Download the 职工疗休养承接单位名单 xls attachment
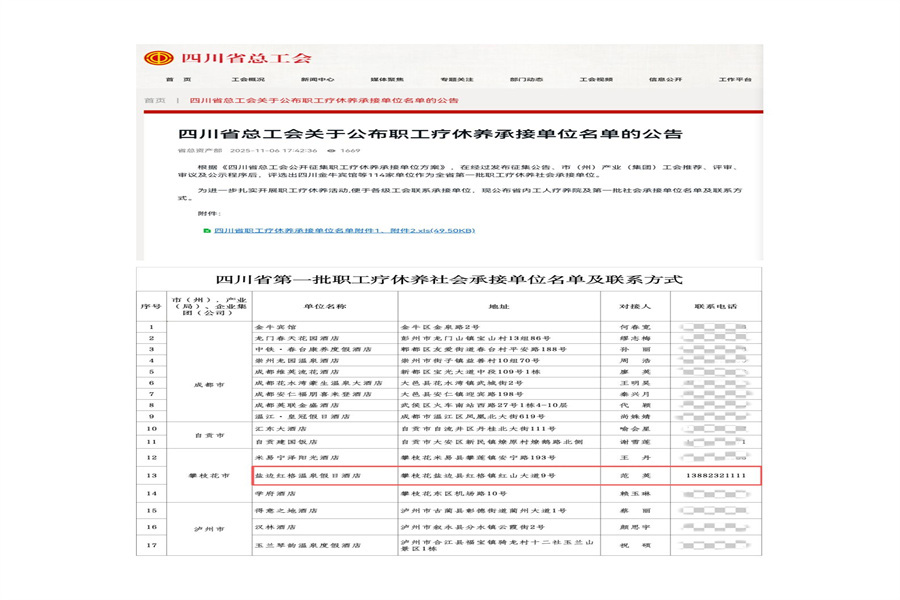This screenshot has height=600, width=900. point(344,231)
